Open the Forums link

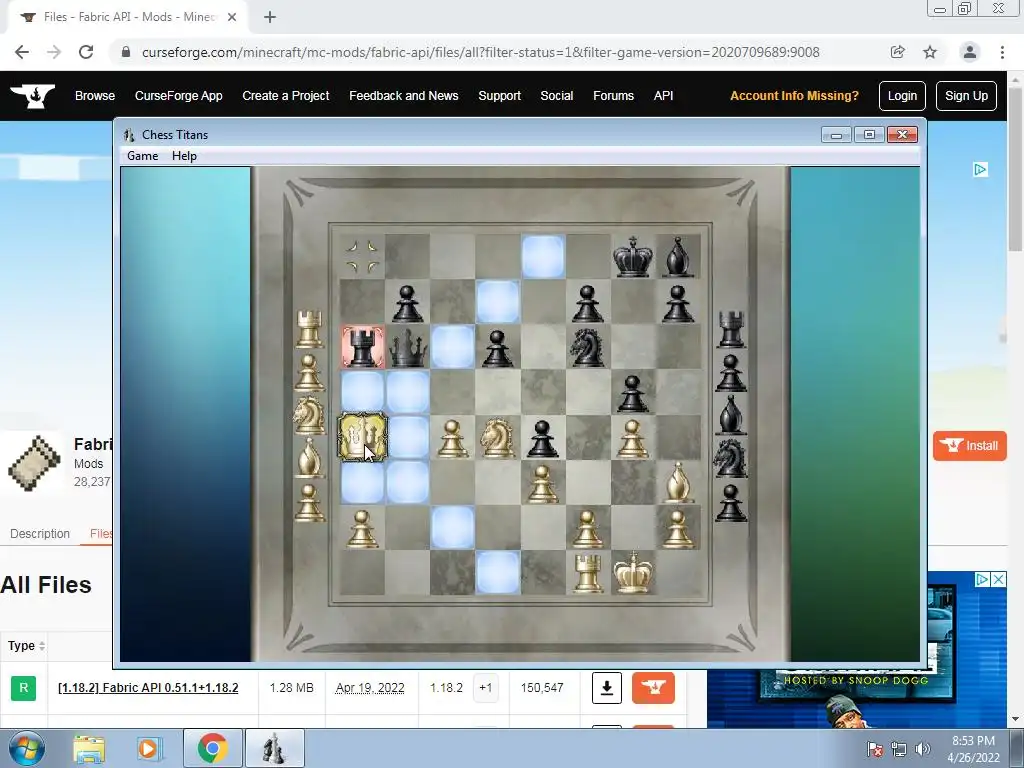click(613, 96)
